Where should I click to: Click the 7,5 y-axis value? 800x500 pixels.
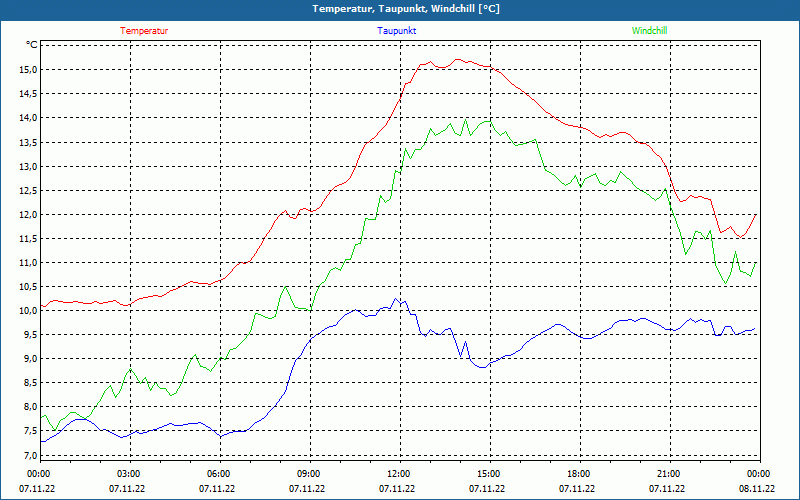point(30,431)
